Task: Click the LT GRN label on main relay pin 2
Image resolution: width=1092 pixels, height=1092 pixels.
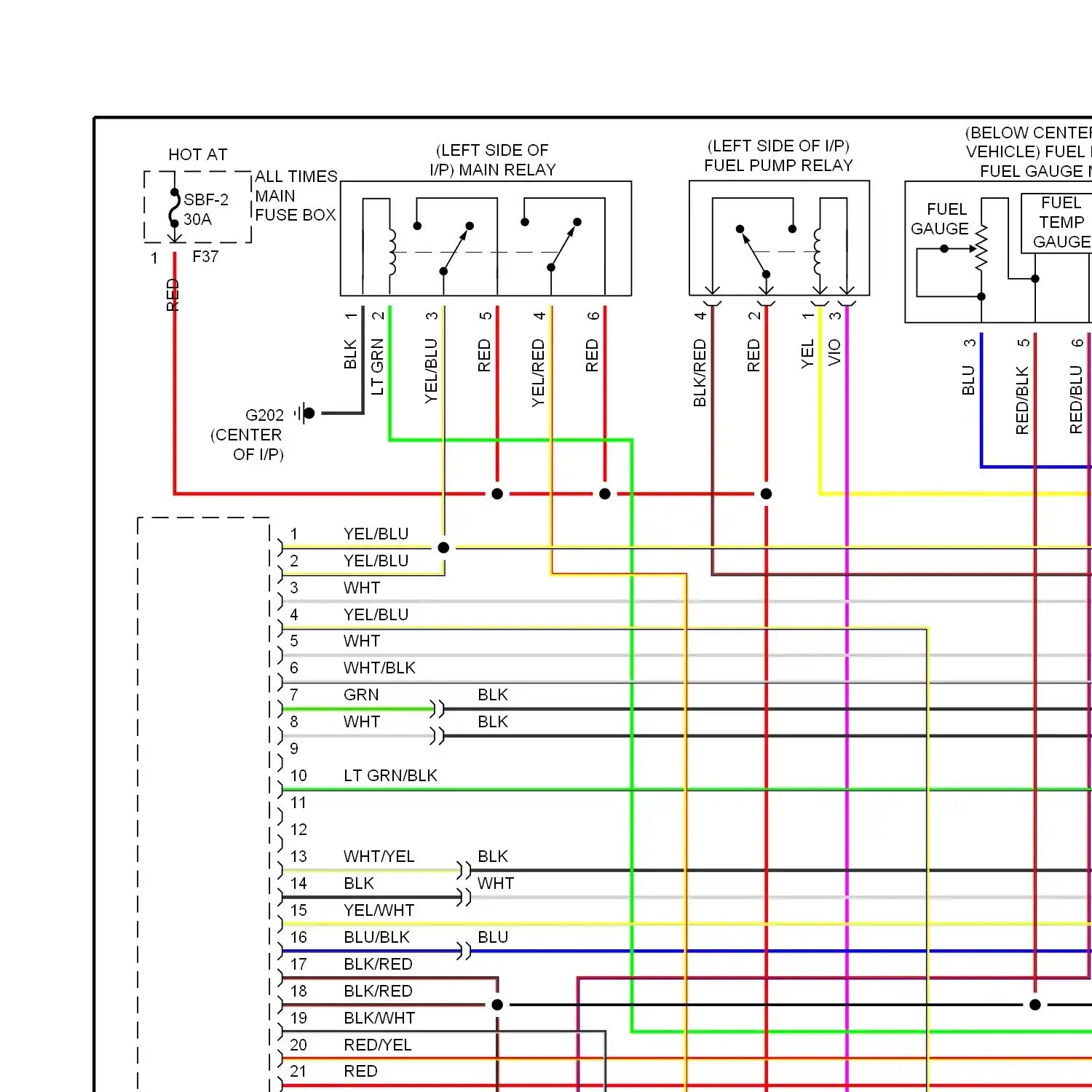Action: (377, 366)
